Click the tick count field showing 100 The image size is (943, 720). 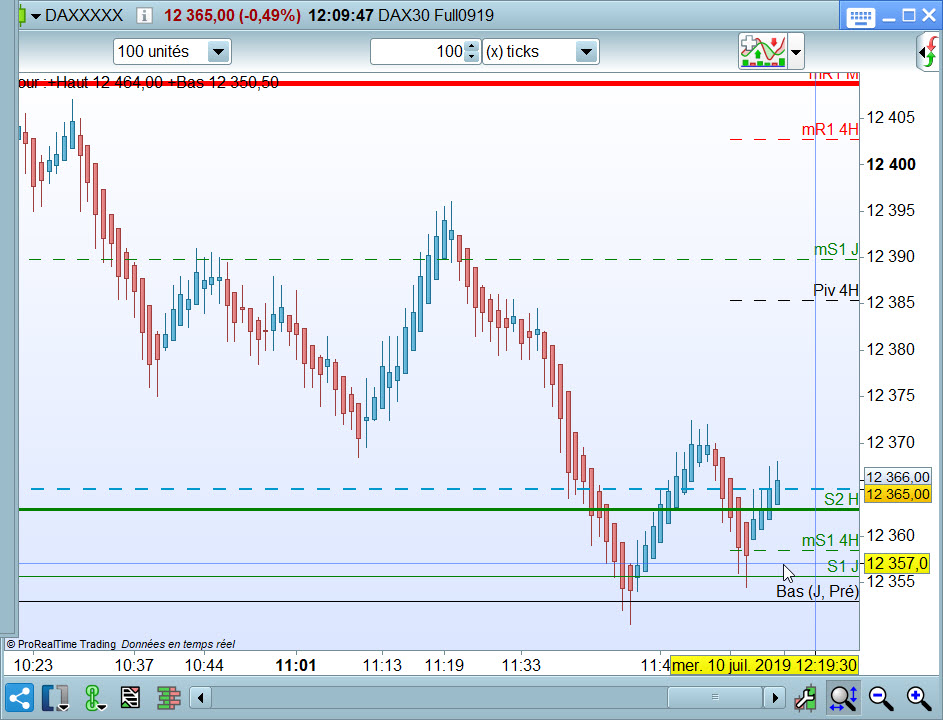pos(417,52)
